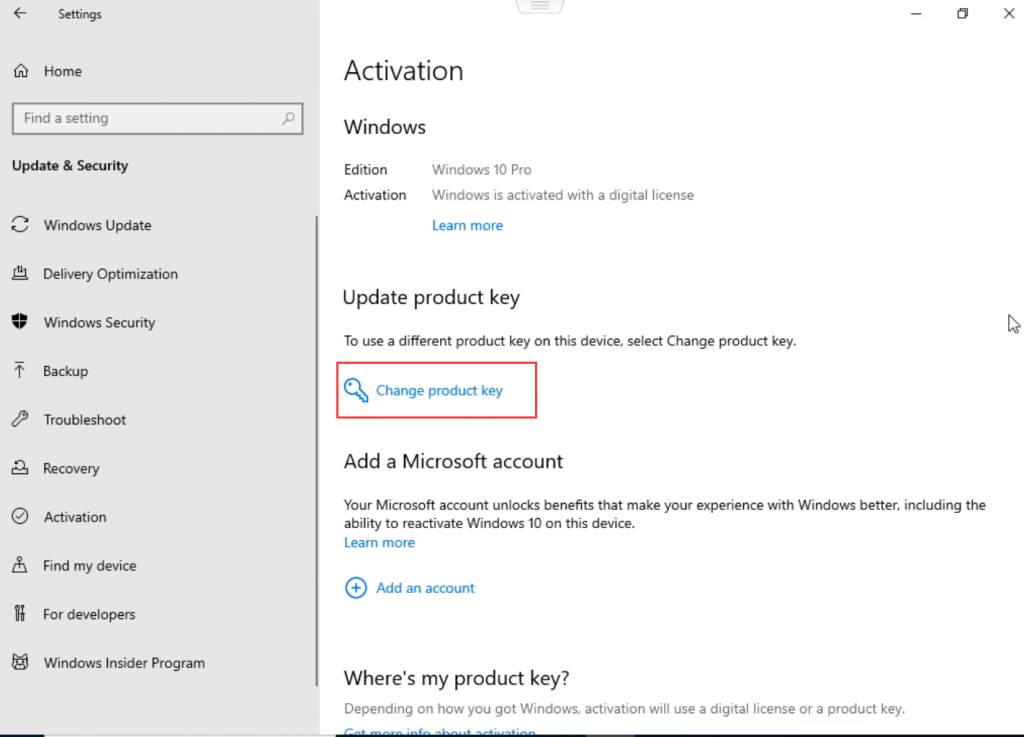The width and height of the screenshot is (1024, 737).
Task: Open Find my device settings
Action: (89, 566)
